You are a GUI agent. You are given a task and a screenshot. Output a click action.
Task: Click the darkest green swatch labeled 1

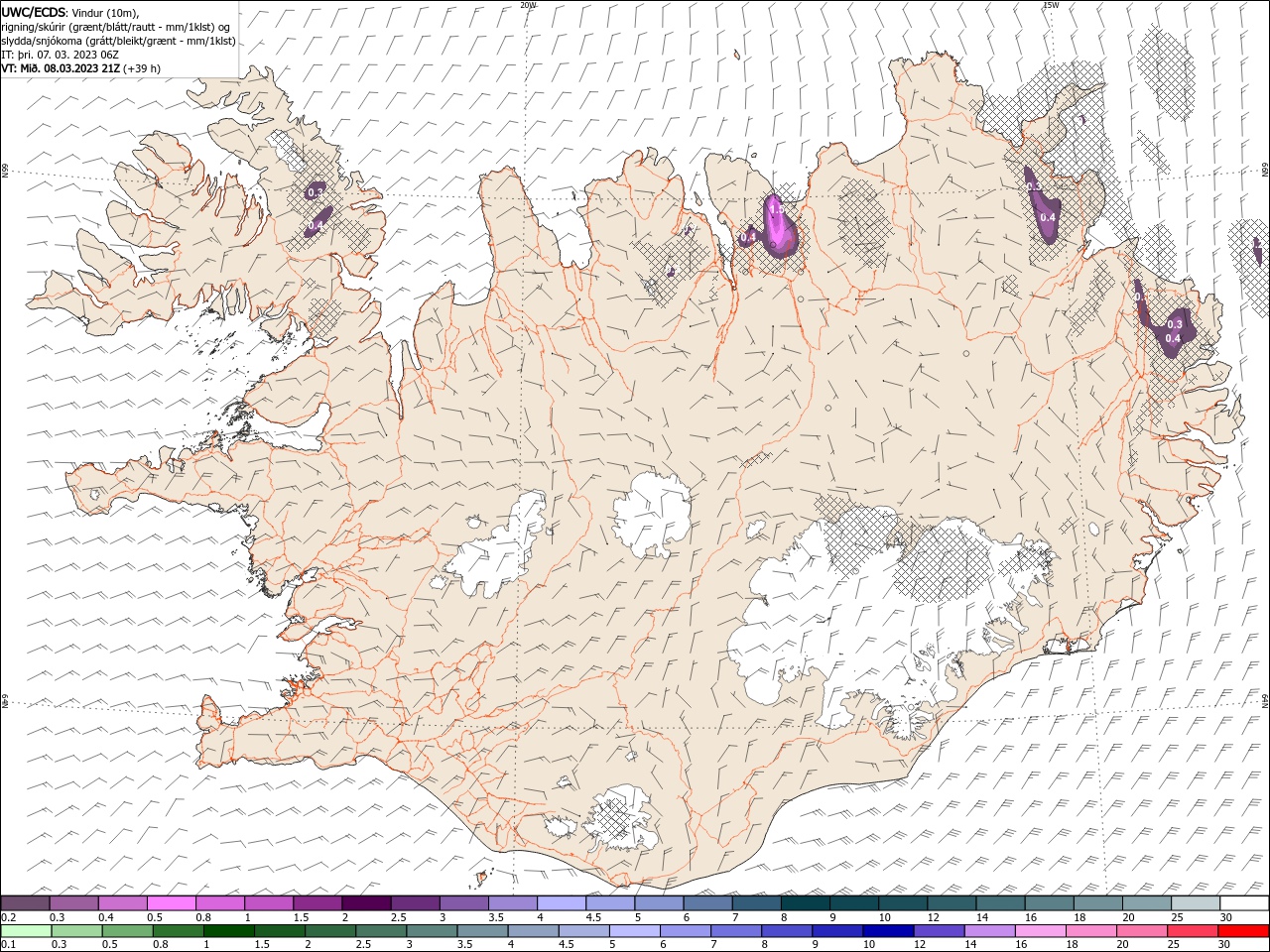click(x=229, y=931)
